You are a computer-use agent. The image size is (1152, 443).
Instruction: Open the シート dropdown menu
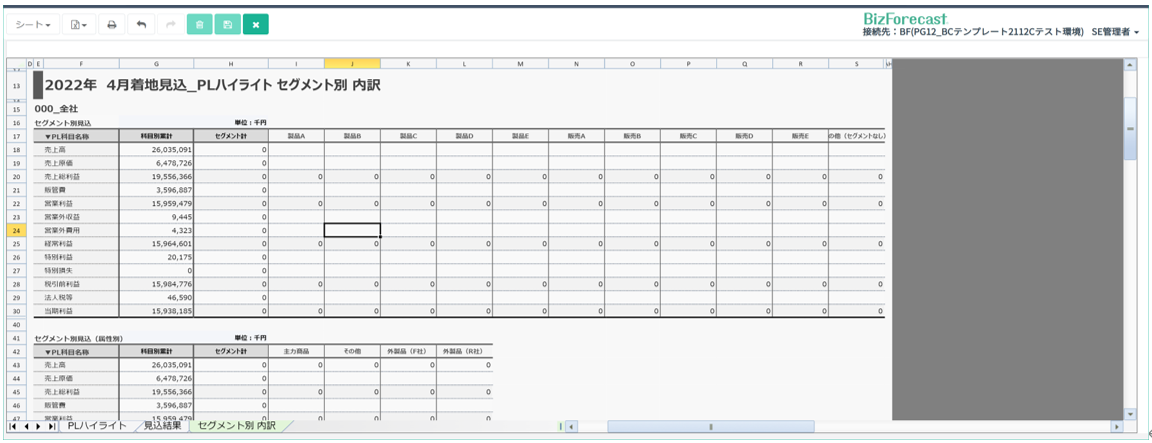click(33, 24)
